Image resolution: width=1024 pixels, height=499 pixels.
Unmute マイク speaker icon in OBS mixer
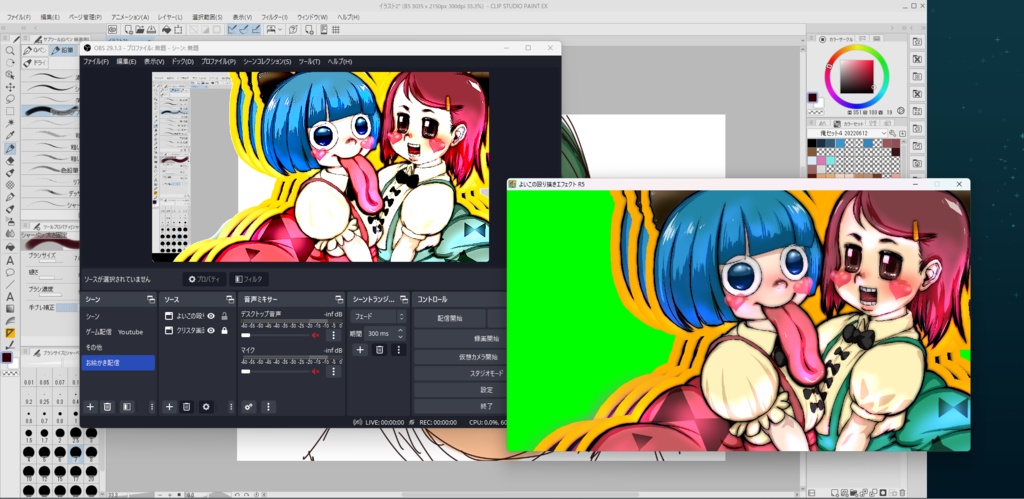tap(315, 371)
